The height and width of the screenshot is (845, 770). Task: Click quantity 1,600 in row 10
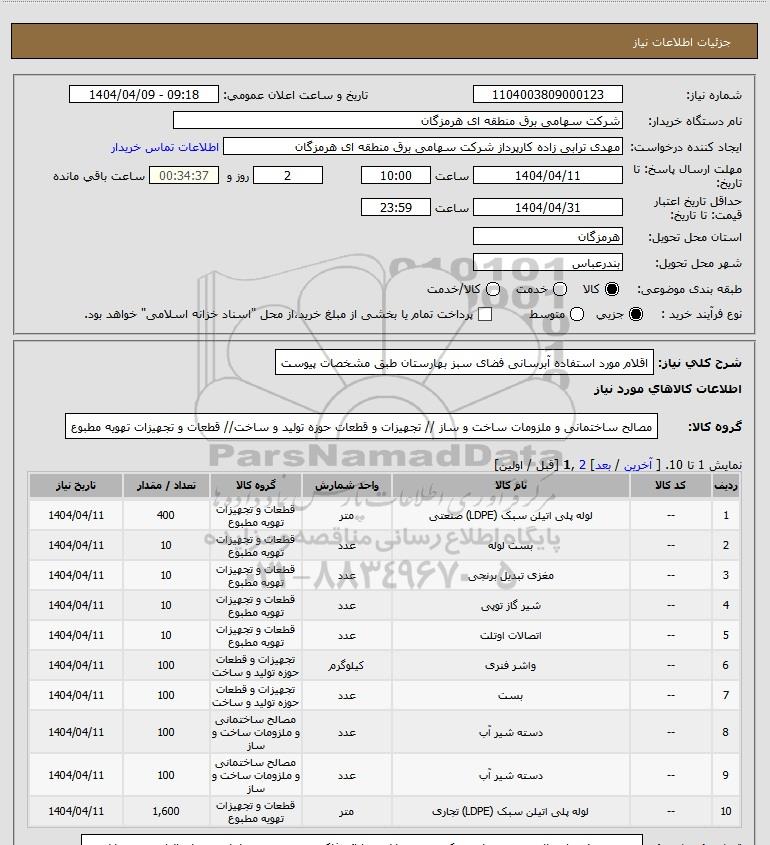(x=166, y=811)
